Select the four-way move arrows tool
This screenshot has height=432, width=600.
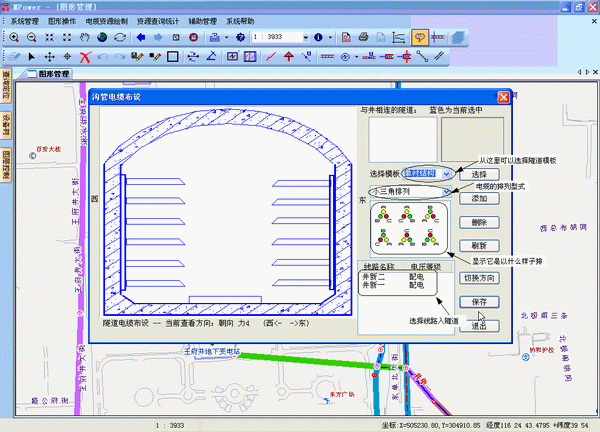pyautogui.click(x=49, y=57)
